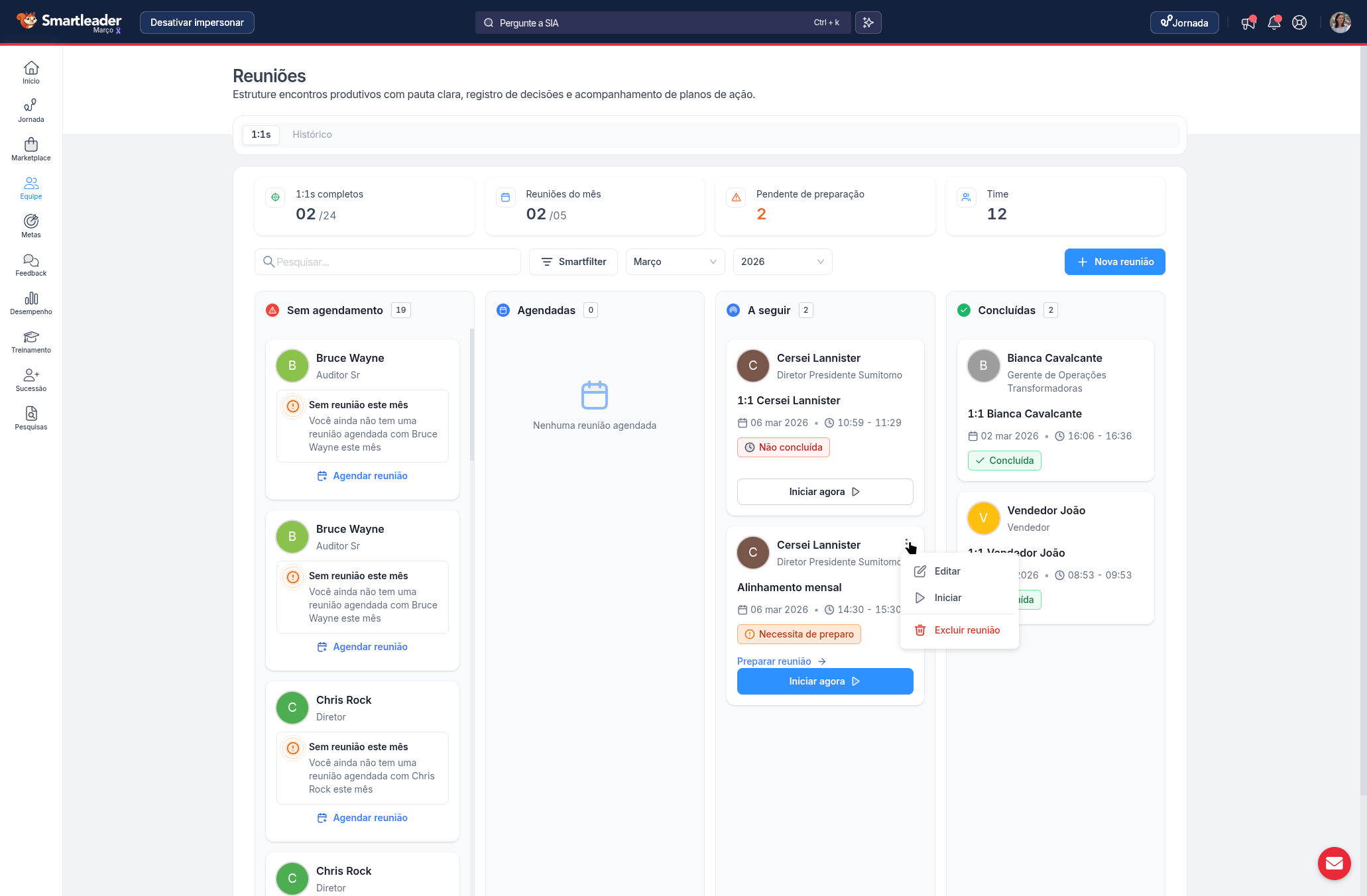Click the Nova reunião button

point(1114,262)
